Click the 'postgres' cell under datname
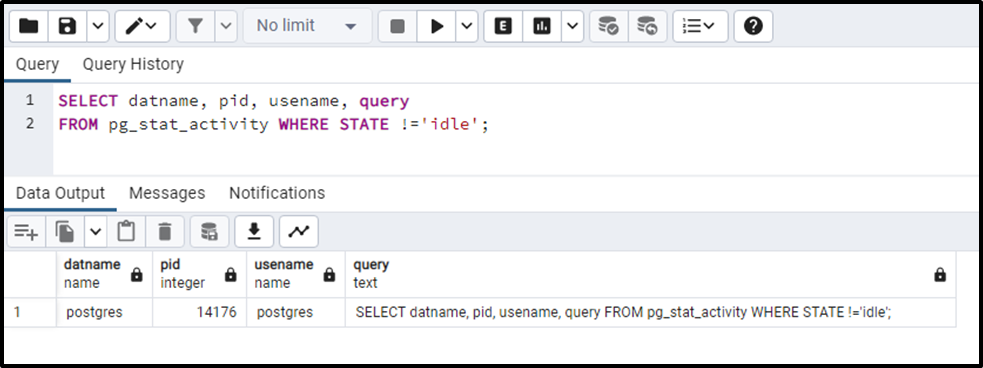This screenshot has height=368, width=983. [105, 312]
